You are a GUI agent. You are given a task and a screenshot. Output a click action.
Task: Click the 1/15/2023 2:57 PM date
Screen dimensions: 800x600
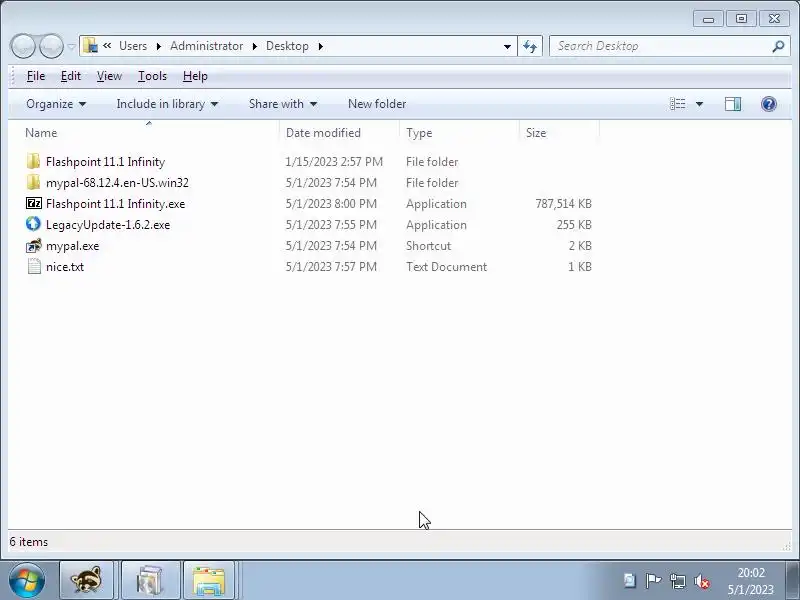334,162
